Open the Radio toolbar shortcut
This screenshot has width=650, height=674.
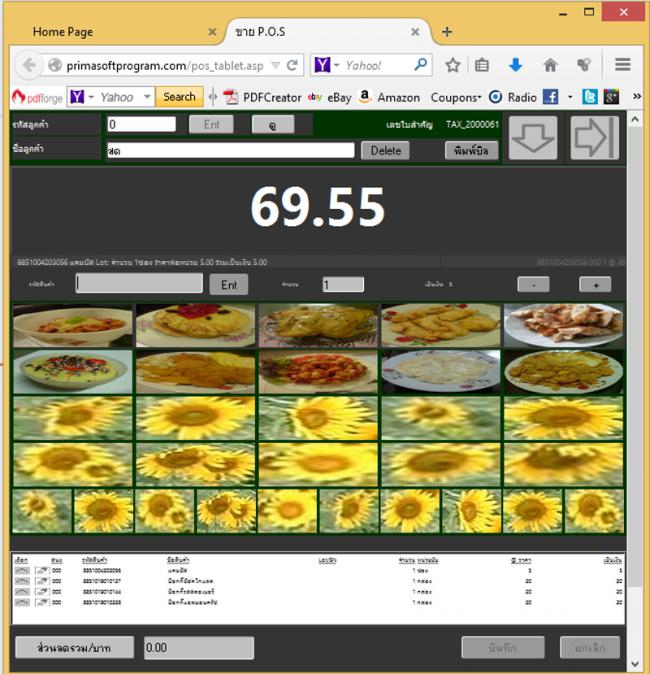click(x=513, y=97)
